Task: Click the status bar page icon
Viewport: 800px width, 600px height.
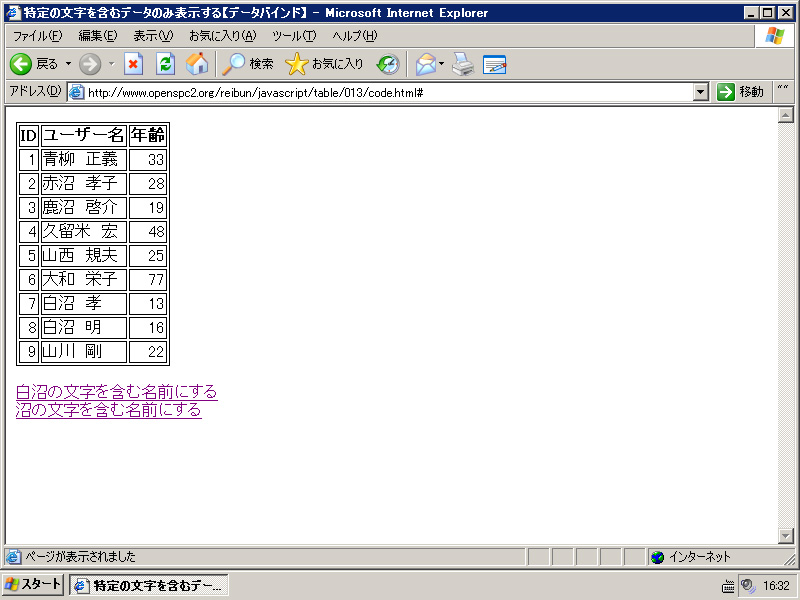Action: pos(13,557)
